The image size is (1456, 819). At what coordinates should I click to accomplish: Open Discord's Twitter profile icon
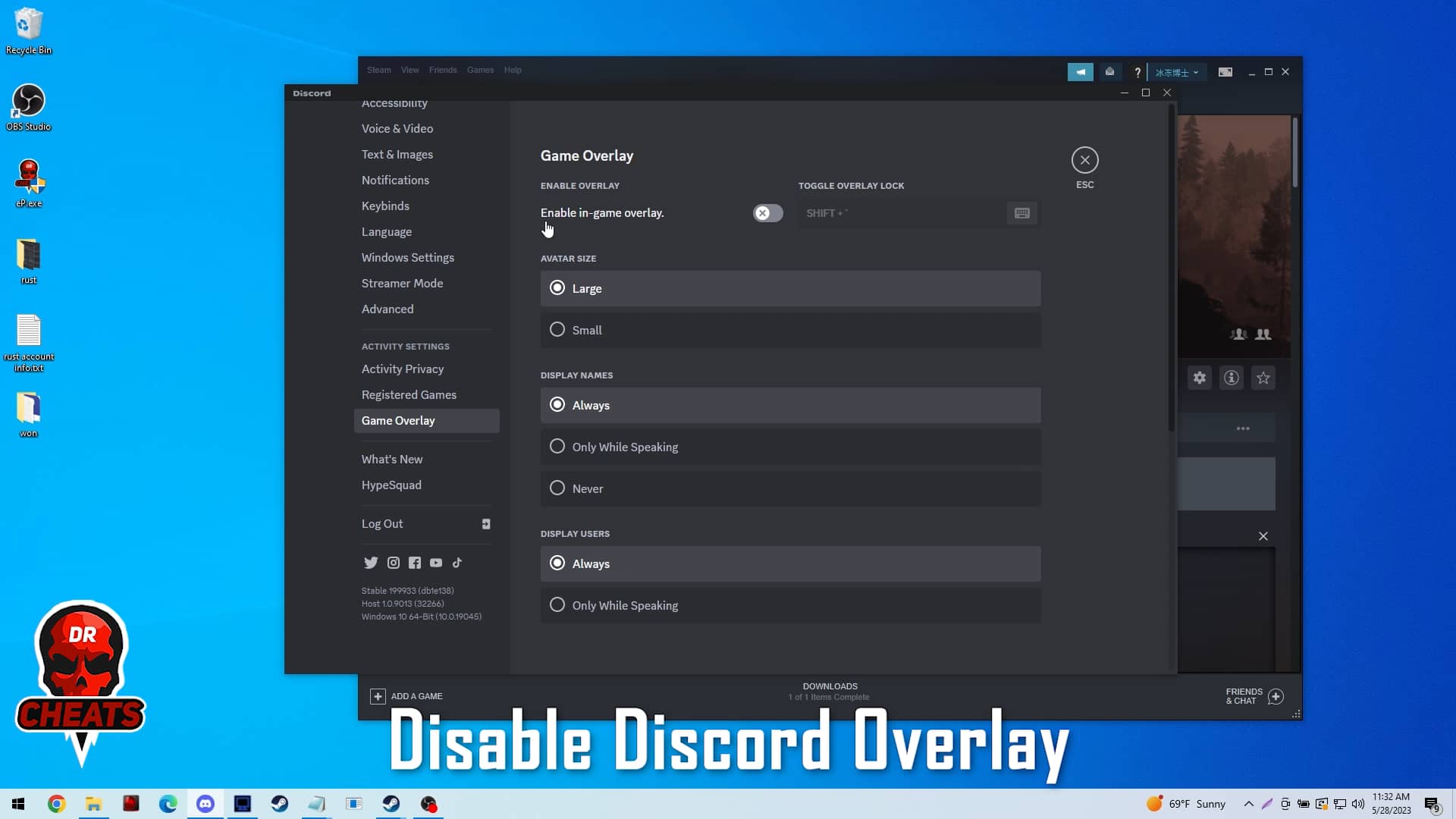pos(371,563)
